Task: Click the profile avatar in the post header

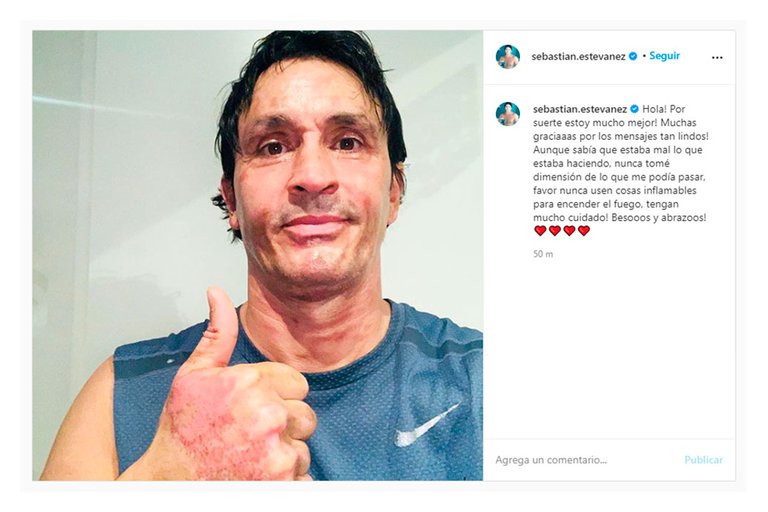Action: (x=507, y=56)
